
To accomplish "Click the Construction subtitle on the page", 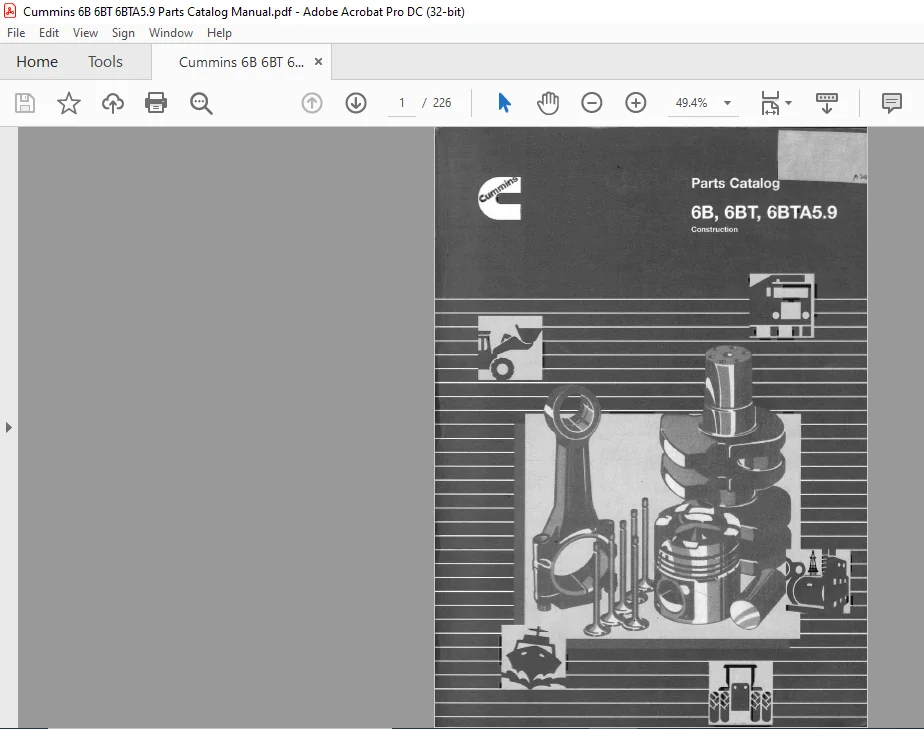I will (714, 229).
